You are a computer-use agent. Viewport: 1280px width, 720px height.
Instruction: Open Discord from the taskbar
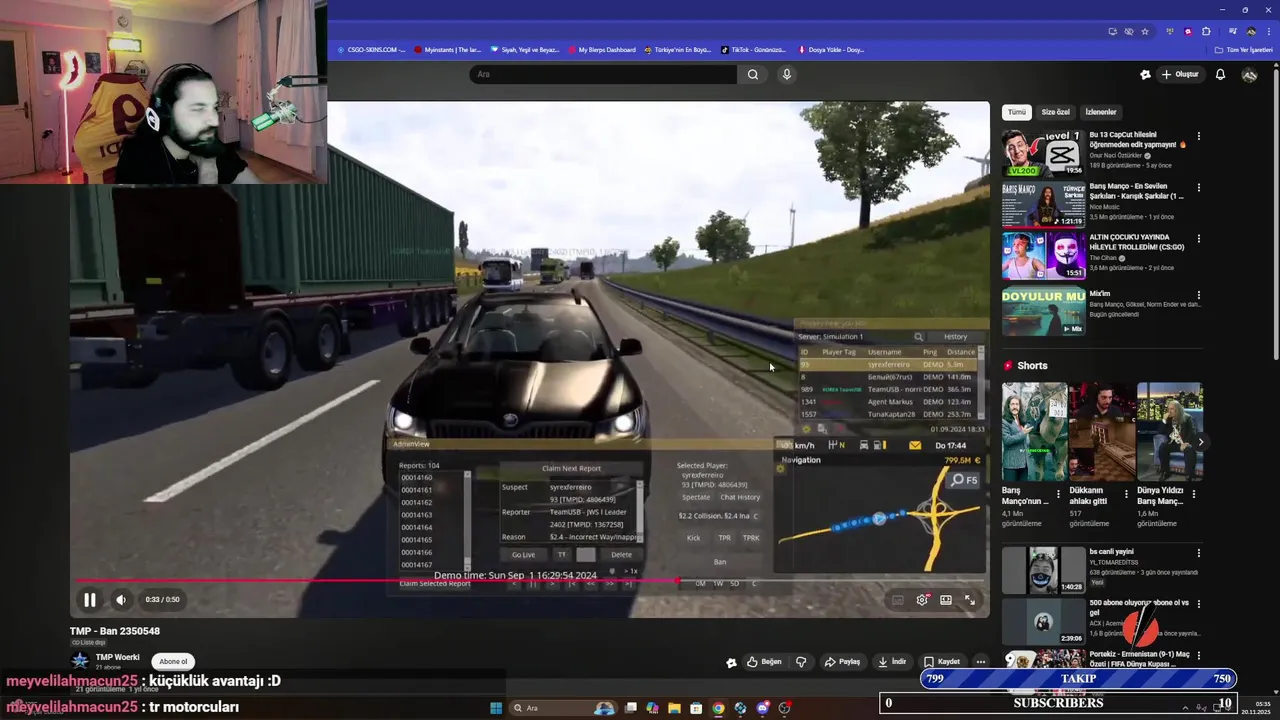[x=763, y=708]
